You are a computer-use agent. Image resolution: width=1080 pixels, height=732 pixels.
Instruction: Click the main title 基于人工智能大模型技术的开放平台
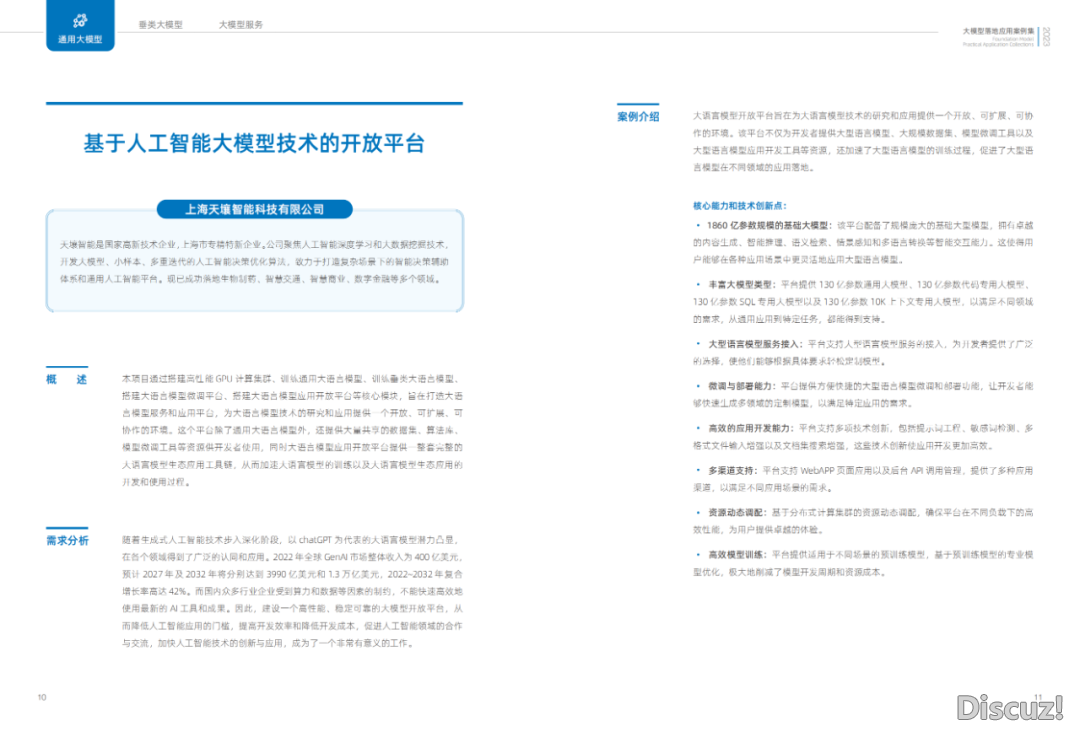[x=254, y=144]
